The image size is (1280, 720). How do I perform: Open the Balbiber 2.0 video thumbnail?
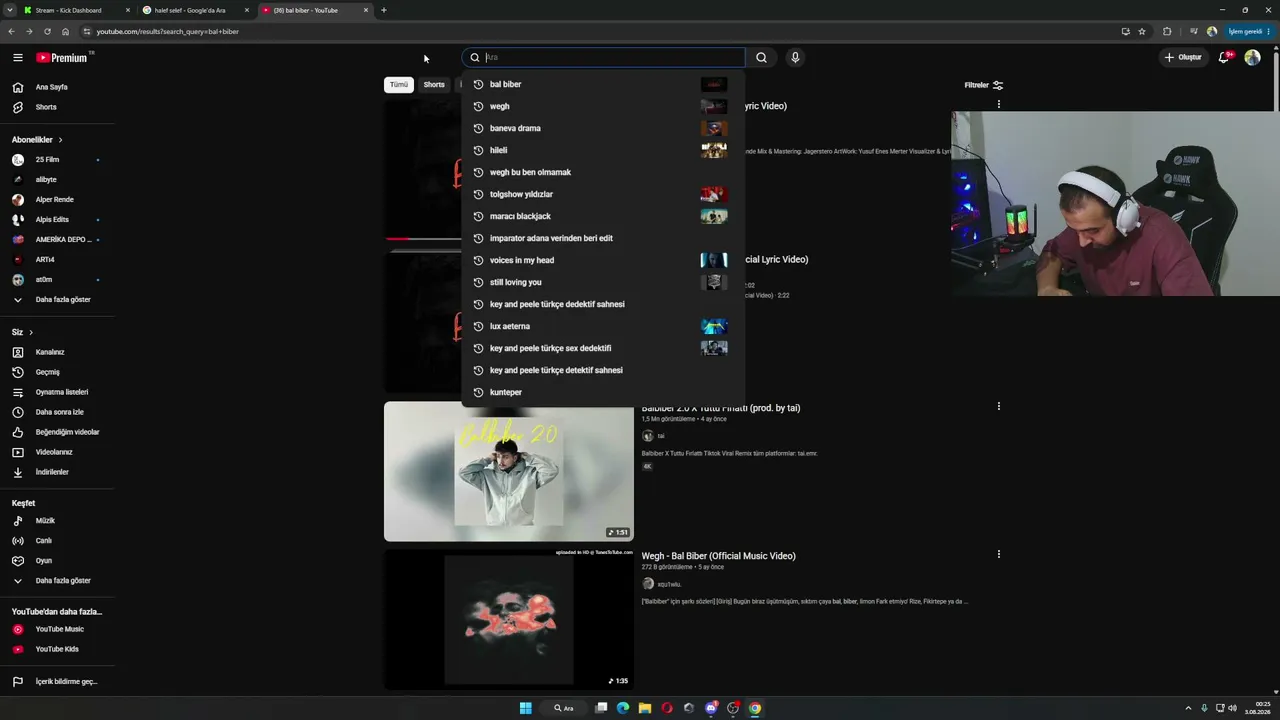pyautogui.click(x=509, y=471)
